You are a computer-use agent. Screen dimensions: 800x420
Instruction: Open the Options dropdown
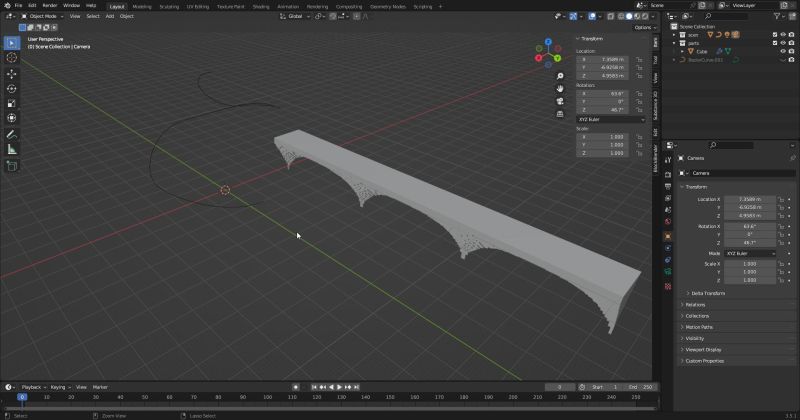click(x=645, y=28)
